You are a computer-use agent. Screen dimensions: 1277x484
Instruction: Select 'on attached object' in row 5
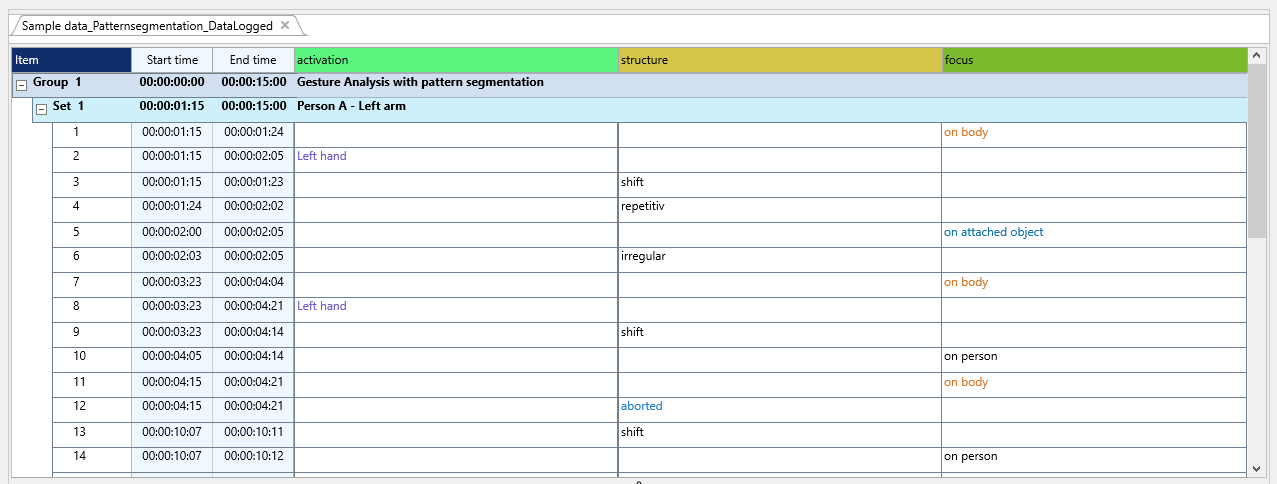coord(994,232)
